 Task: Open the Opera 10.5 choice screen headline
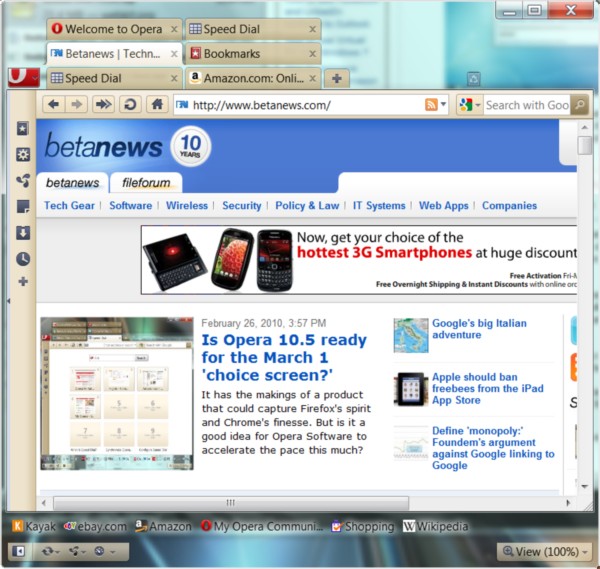[284, 357]
